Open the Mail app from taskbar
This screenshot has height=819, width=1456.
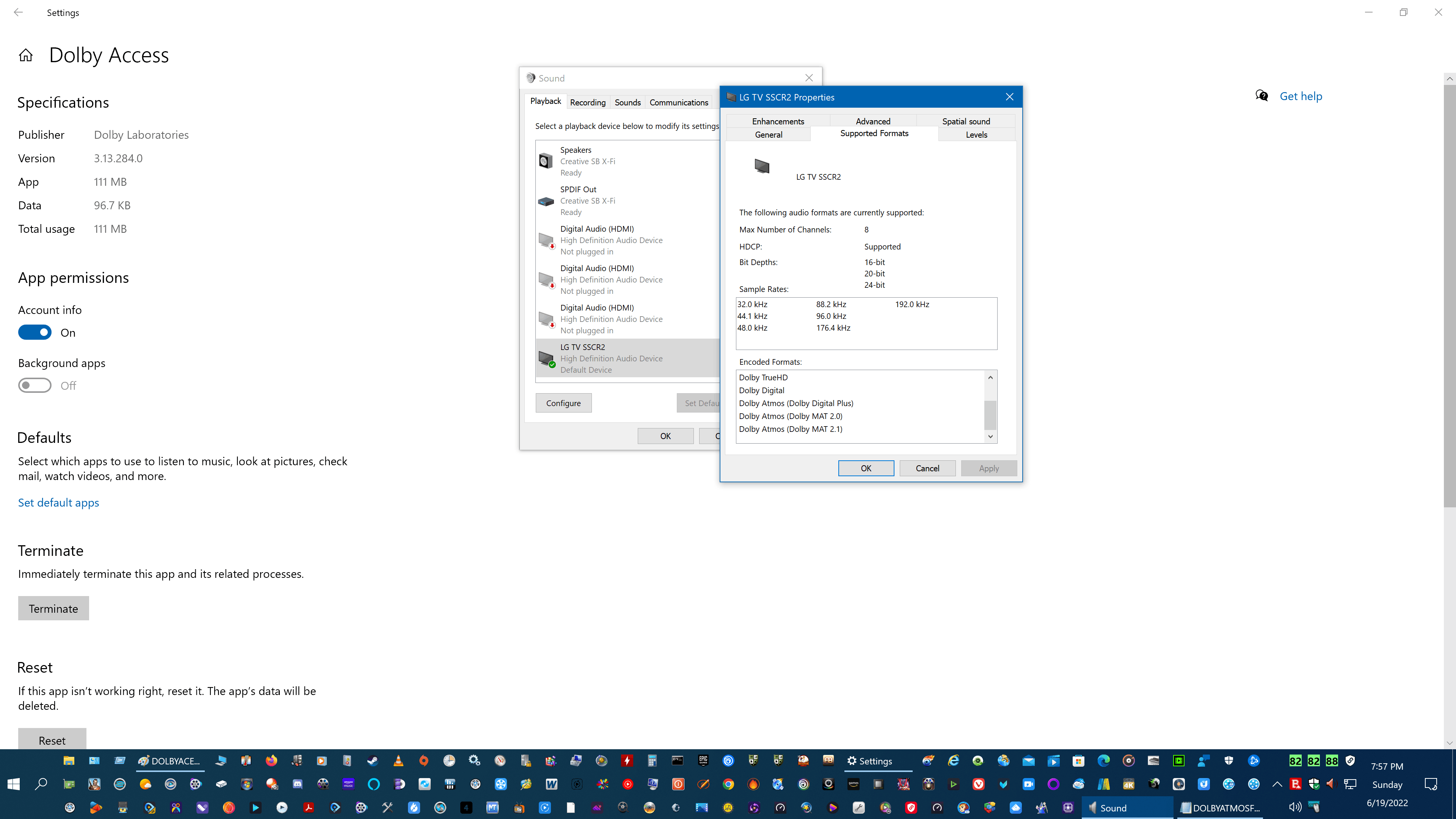[1029, 761]
